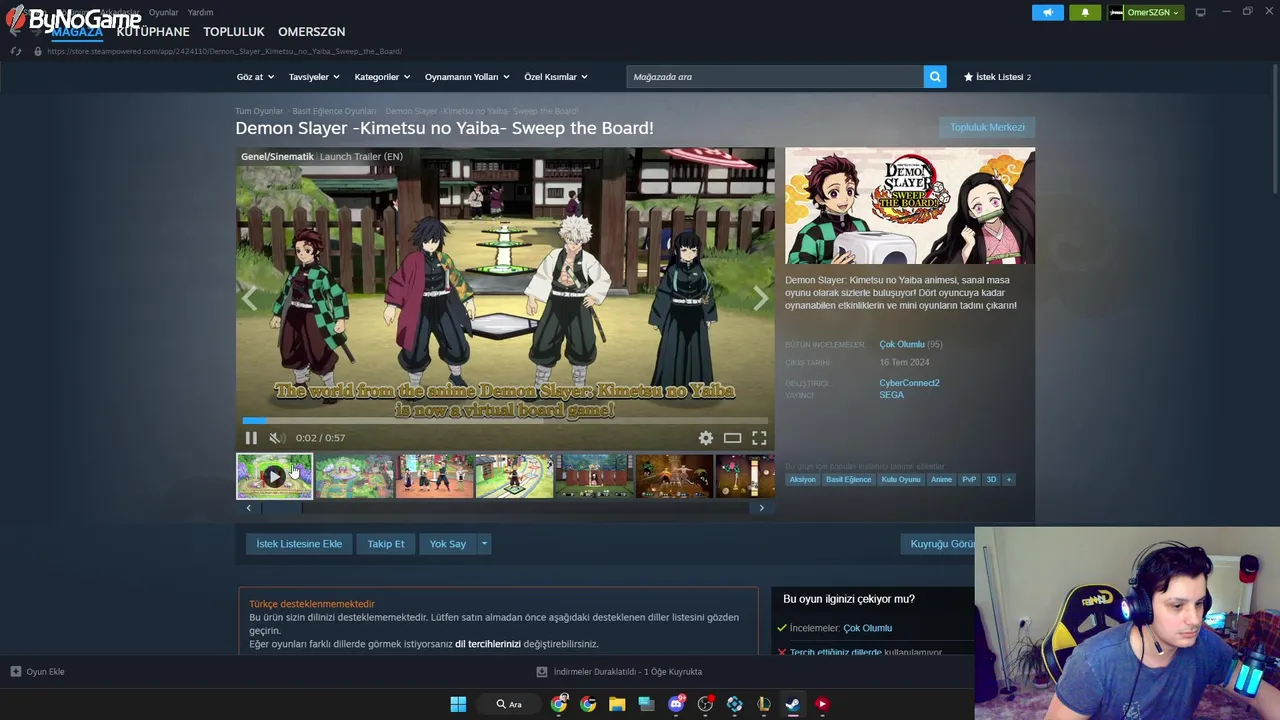Screen dimensions: 1280x720
Task: Open the Oyunlar menu in title bar
Action: tap(163, 12)
